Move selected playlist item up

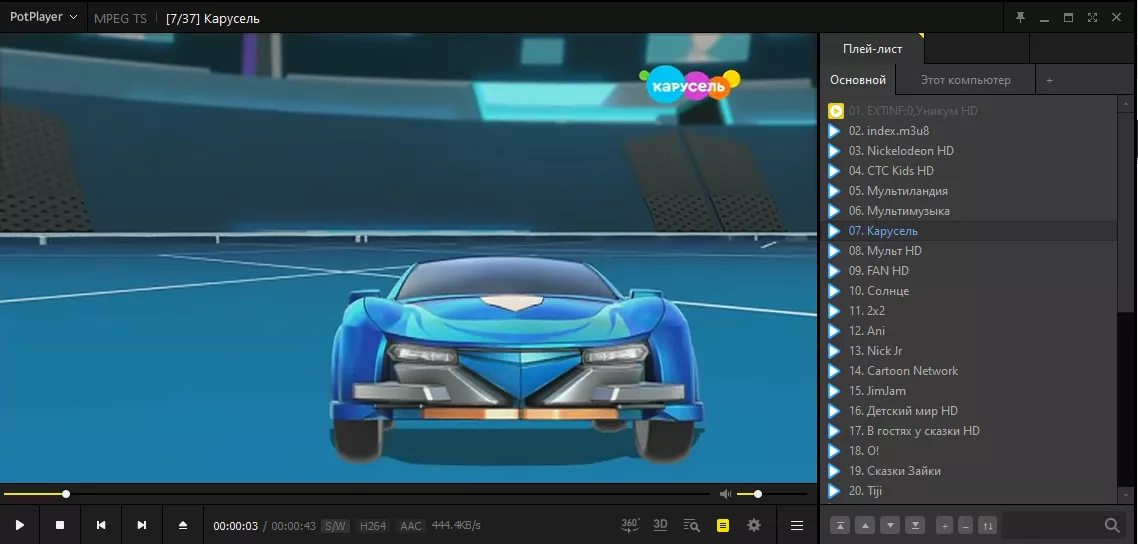pyautogui.click(x=865, y=525)
